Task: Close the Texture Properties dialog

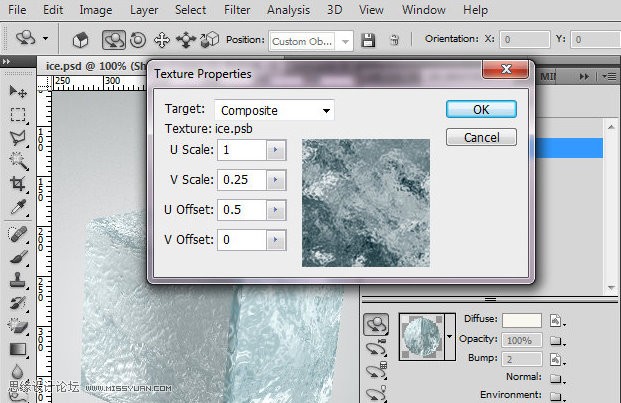Action: [x=505, y=69]
